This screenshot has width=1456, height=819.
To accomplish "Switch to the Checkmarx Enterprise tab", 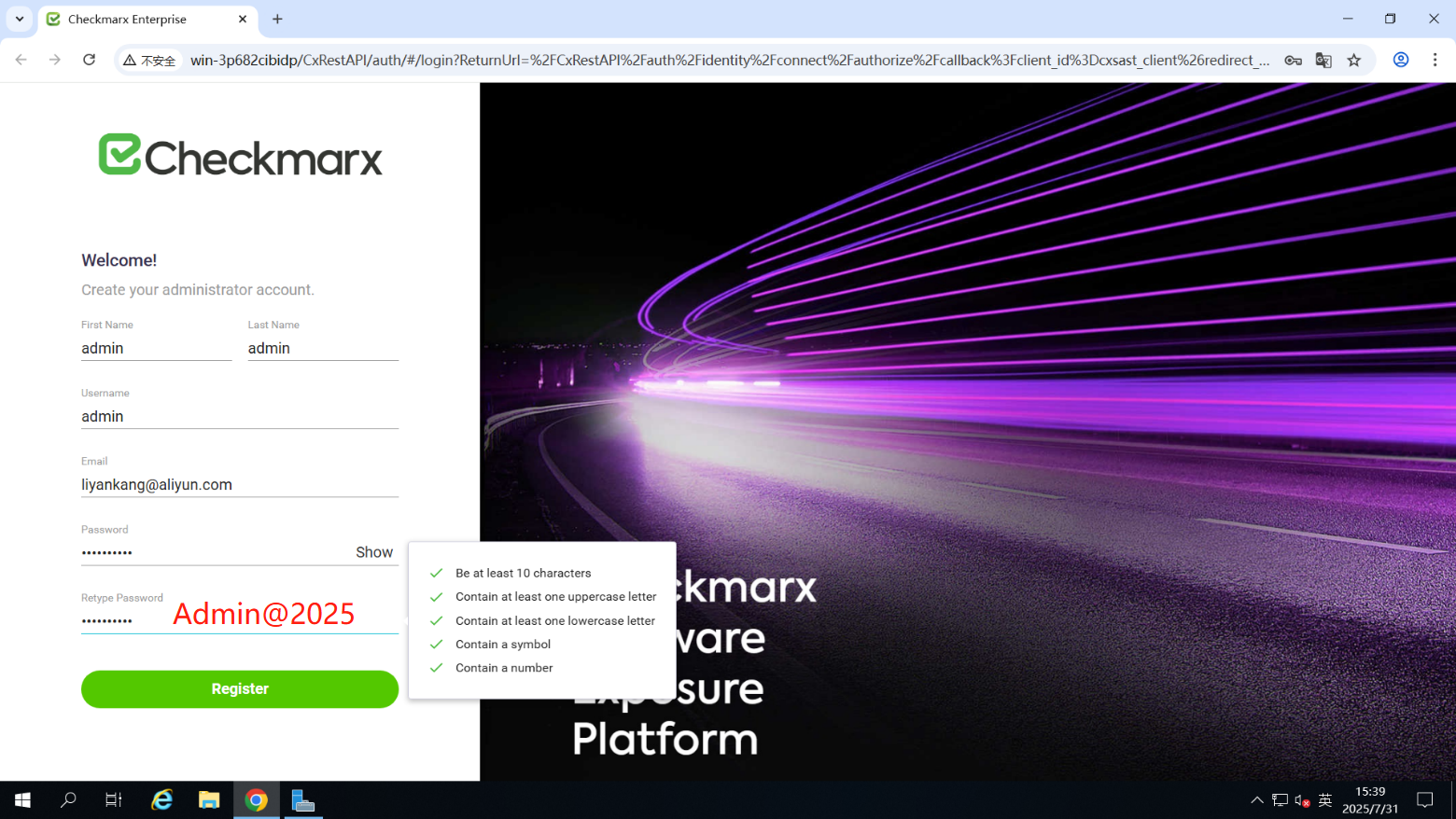I will 147,20.
